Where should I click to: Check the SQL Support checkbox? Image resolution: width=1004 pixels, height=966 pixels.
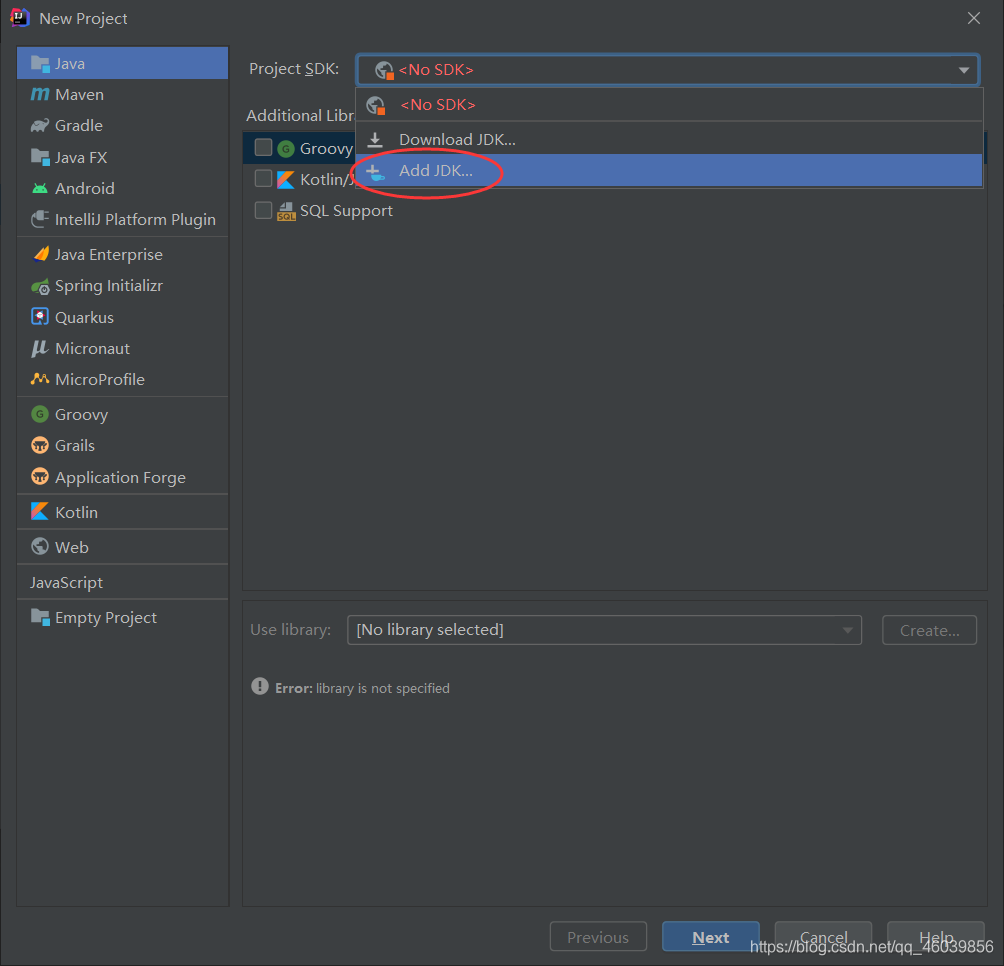(x=263, y=210)
